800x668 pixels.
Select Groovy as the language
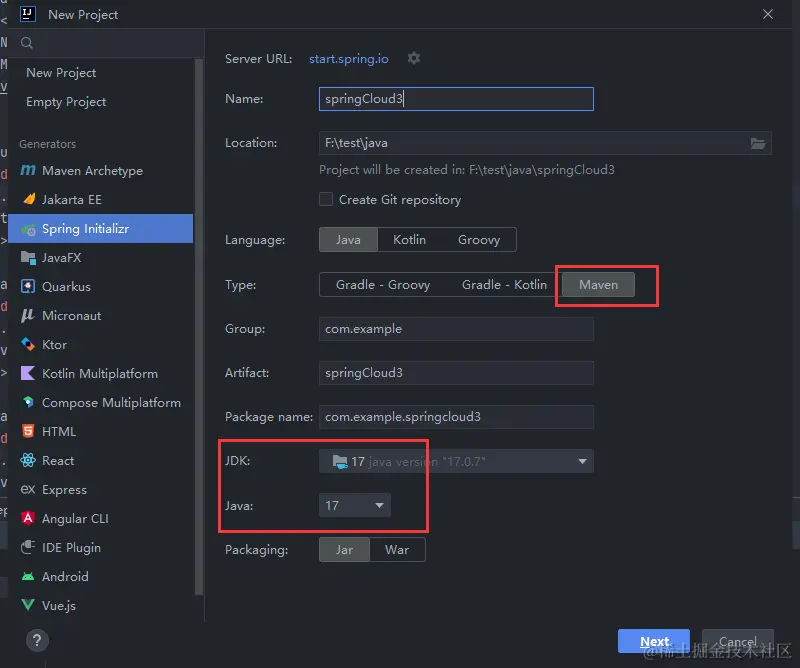click(x=479, y=240)
